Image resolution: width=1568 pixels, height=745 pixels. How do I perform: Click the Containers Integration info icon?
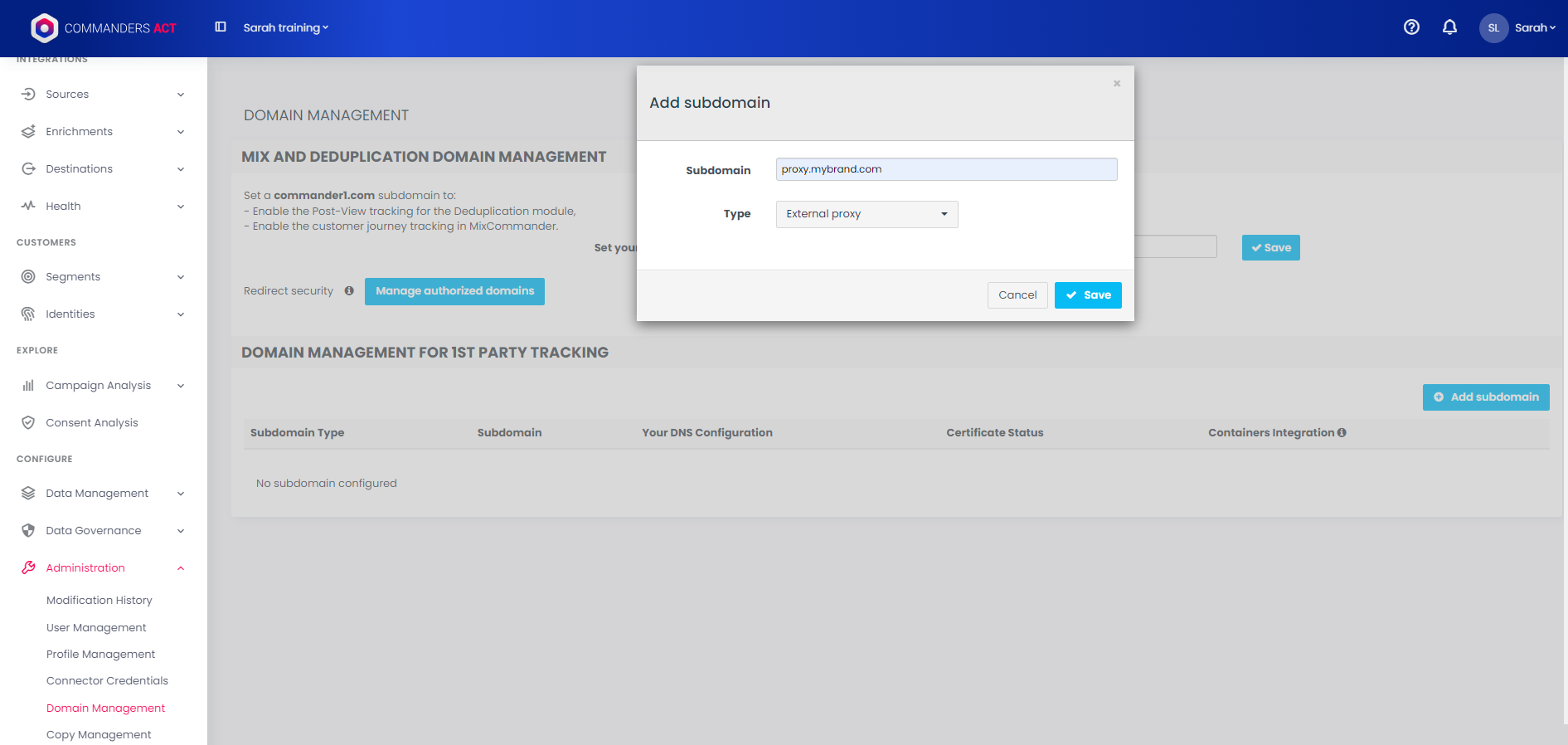[1342, 433]
